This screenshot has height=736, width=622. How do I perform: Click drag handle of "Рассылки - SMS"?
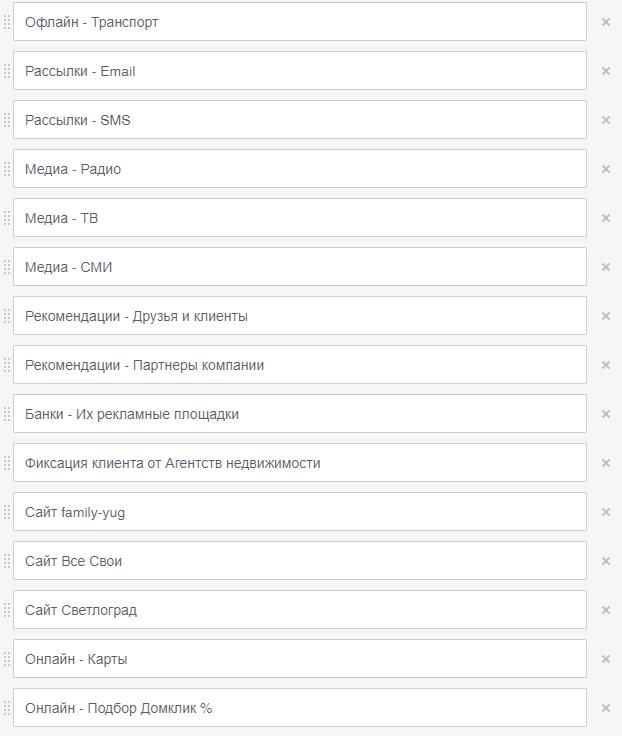click(7, 120)
